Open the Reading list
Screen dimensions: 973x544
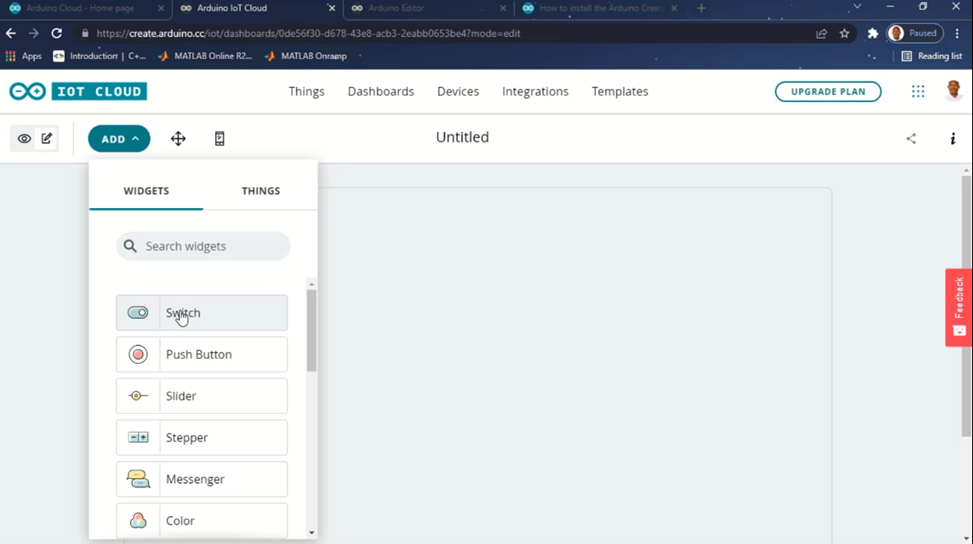[x=932, y=56]
